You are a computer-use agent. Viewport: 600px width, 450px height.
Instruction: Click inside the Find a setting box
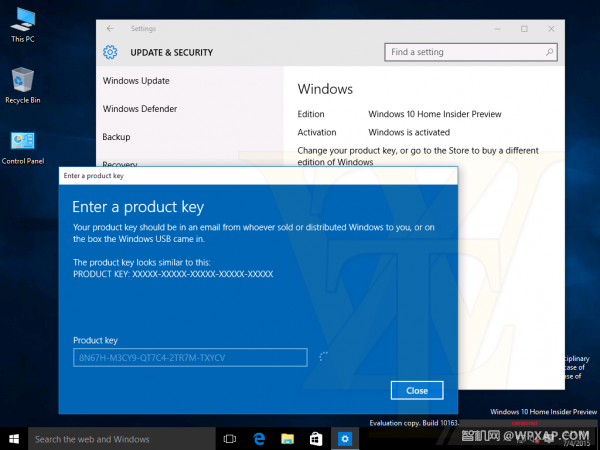[x=471, y=52]
